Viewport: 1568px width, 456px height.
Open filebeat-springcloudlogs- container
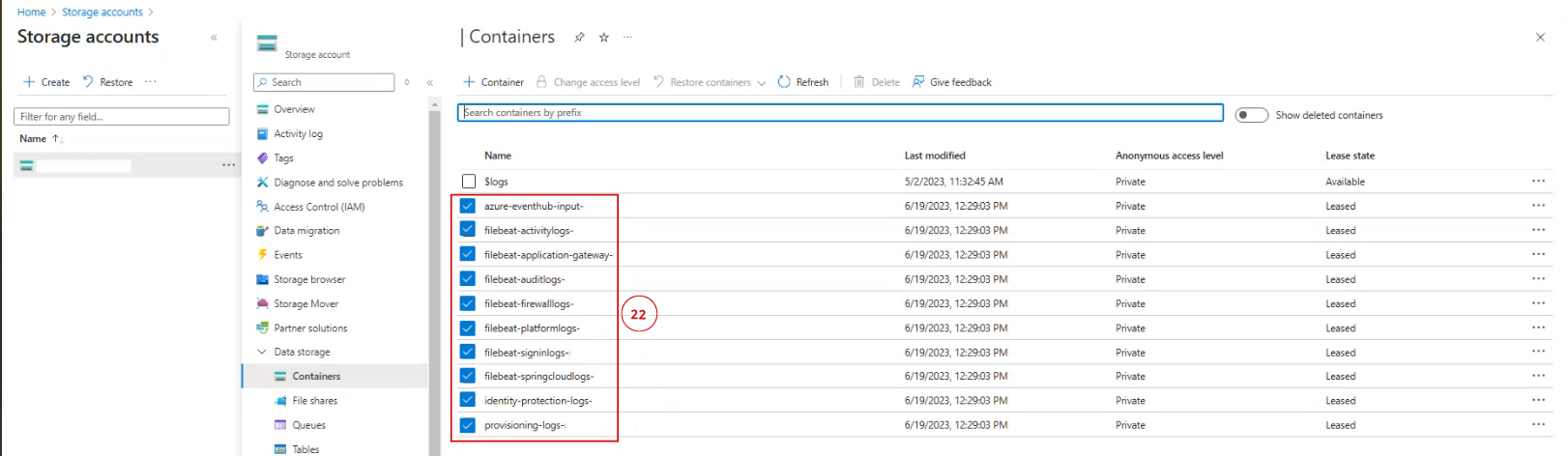click(538, 377)
